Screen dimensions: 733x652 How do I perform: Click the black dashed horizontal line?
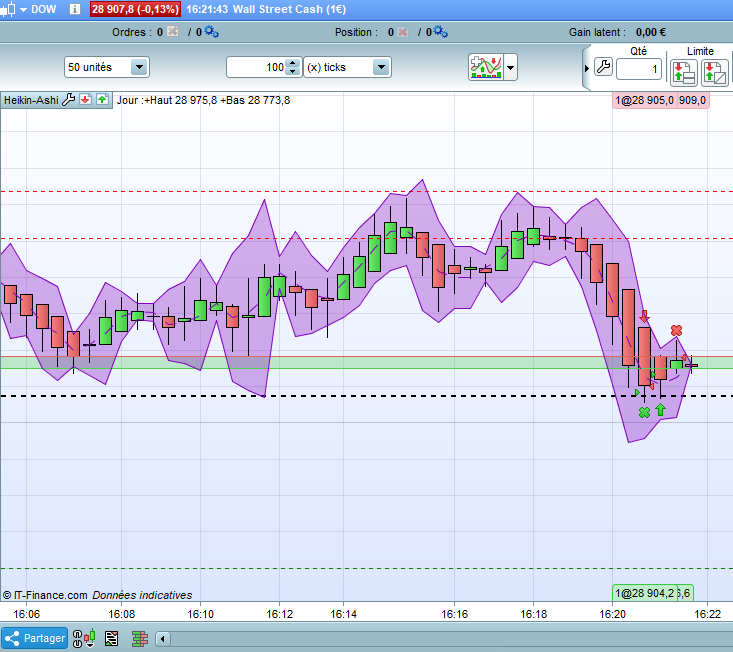point(366,396)
